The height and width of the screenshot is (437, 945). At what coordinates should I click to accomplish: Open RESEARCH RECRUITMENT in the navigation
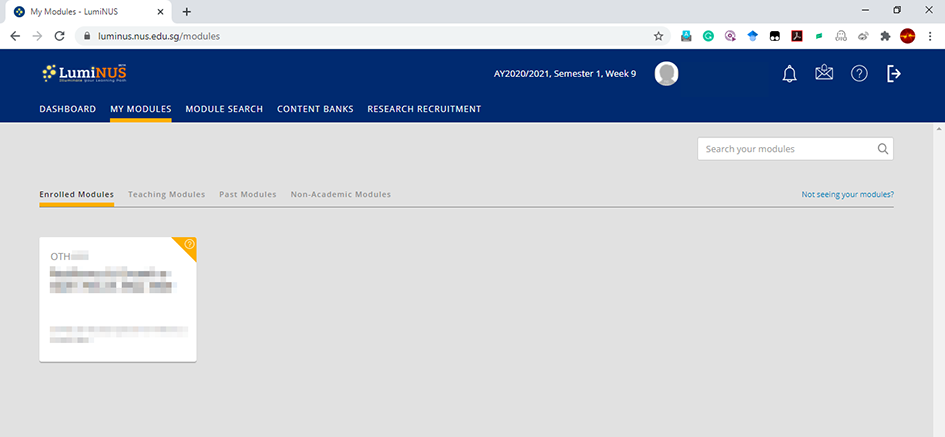(x=424, y=109)
